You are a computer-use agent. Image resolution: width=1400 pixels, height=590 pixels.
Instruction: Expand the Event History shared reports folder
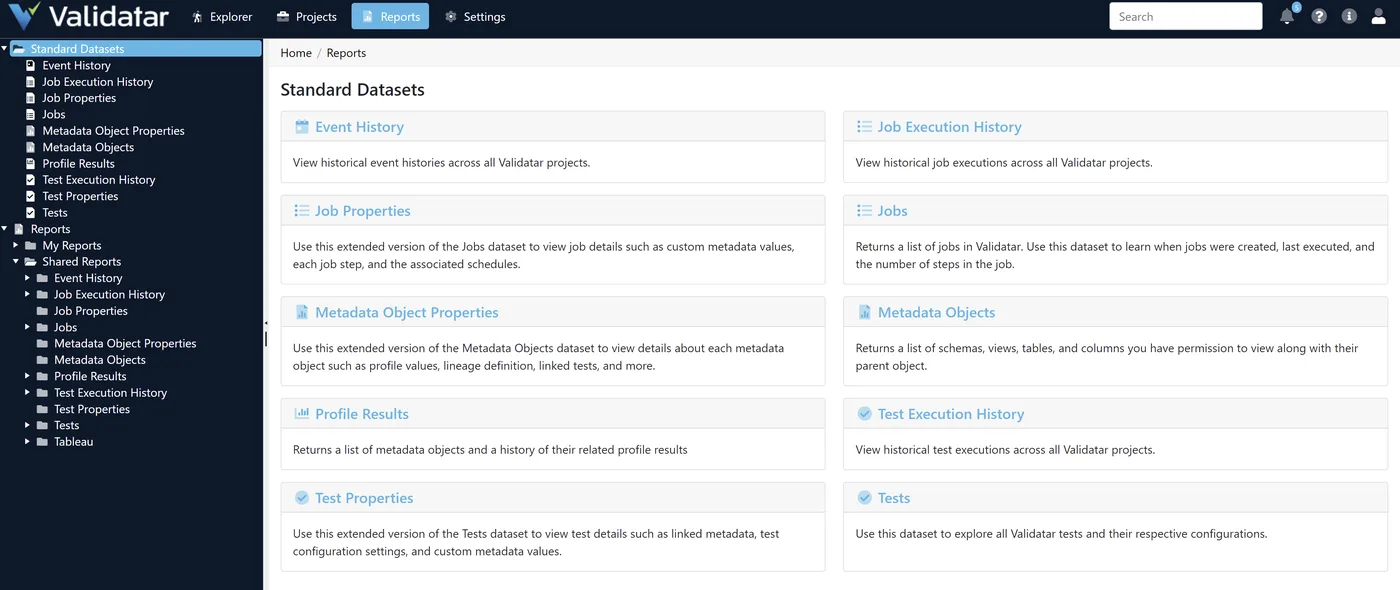tap(28, 278)
